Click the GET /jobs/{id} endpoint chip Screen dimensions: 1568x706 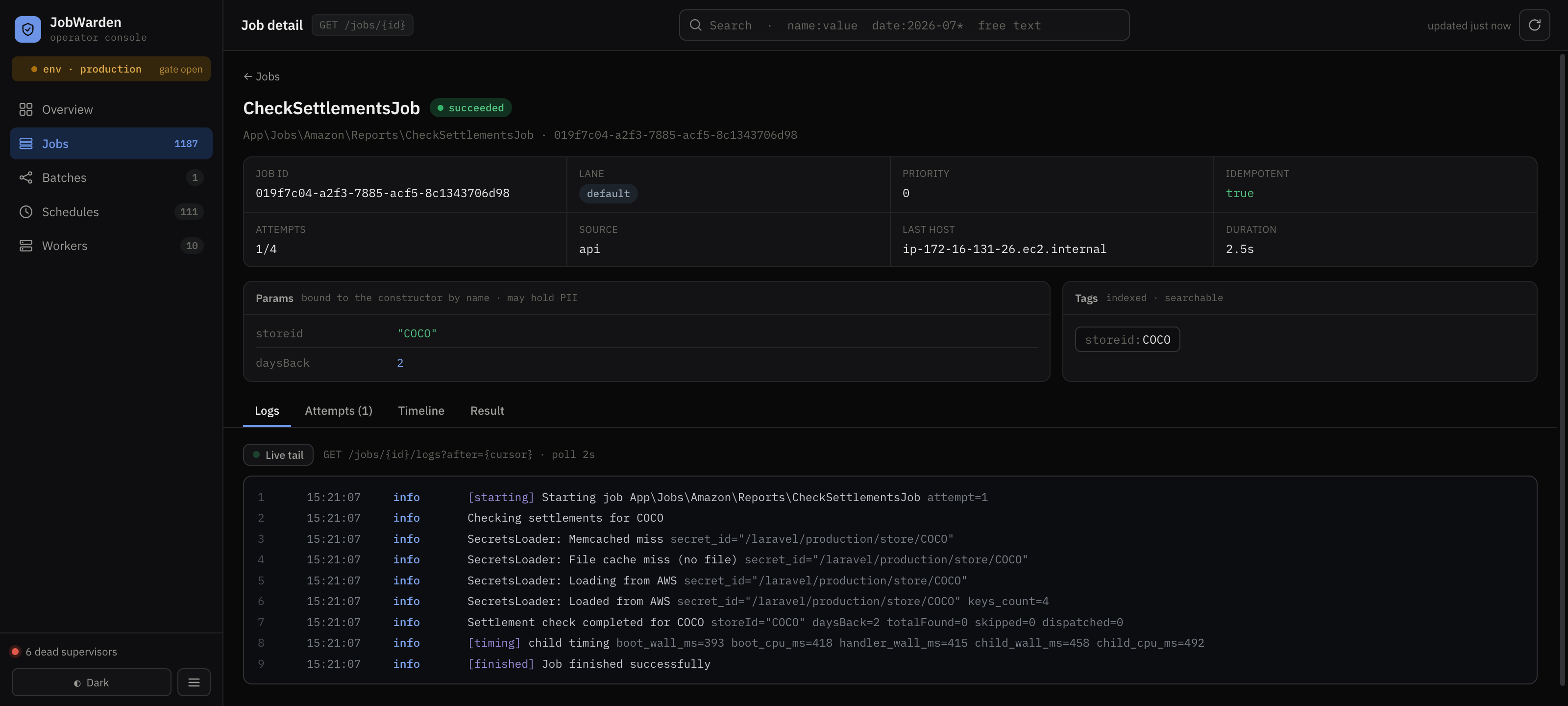point(362,25)
